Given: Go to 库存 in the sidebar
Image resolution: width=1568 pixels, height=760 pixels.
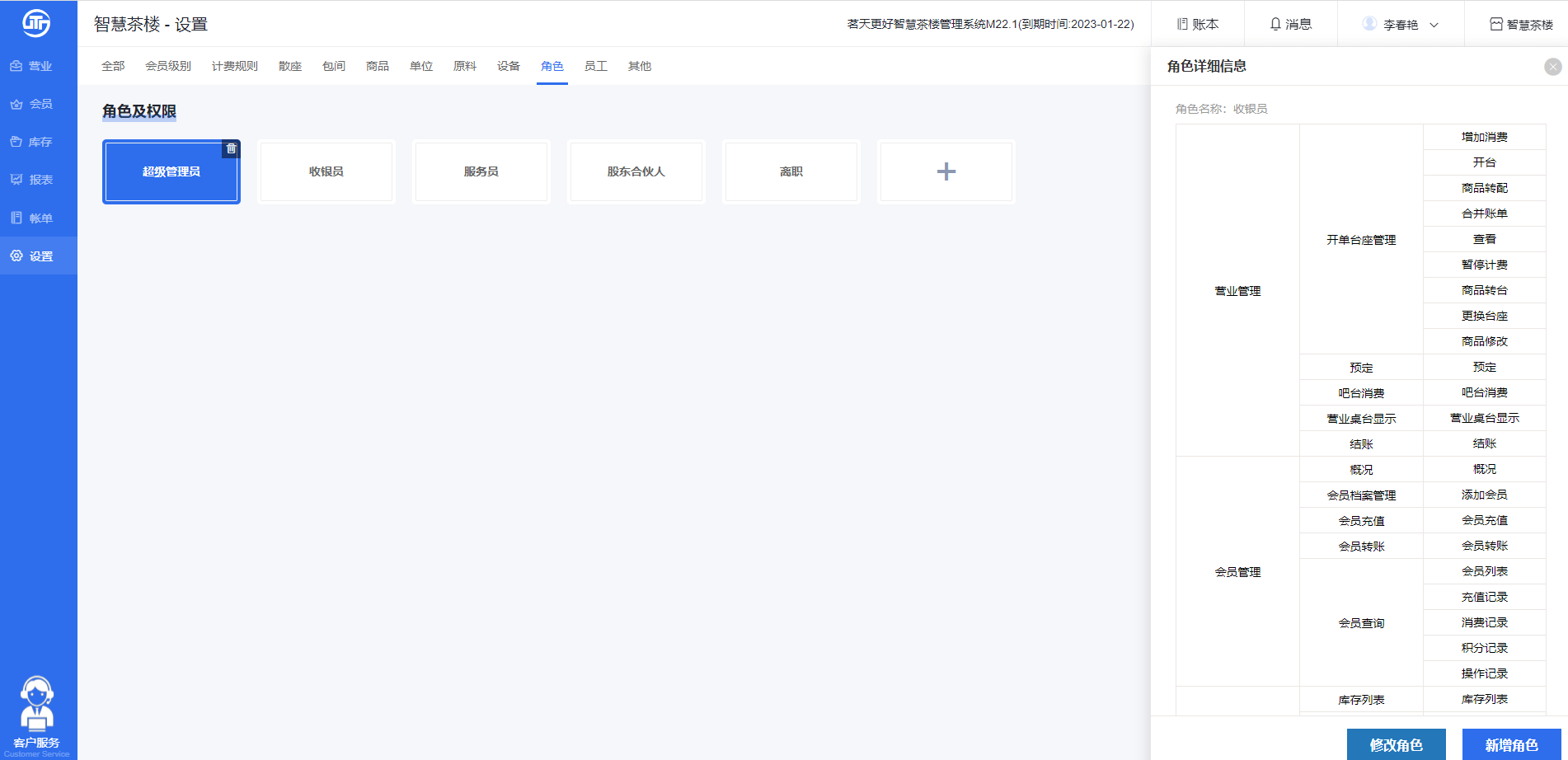Looking at the screenshot, I should (x=31, y=142).
